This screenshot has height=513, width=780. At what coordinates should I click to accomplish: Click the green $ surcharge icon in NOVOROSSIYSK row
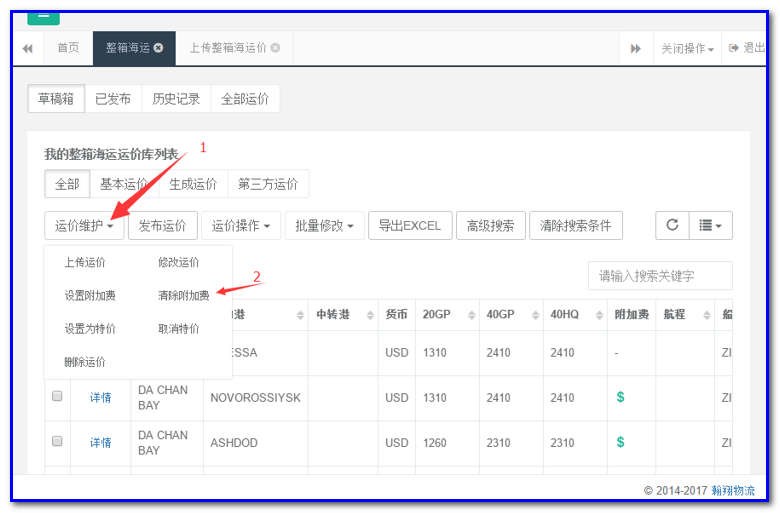point(620,397)
